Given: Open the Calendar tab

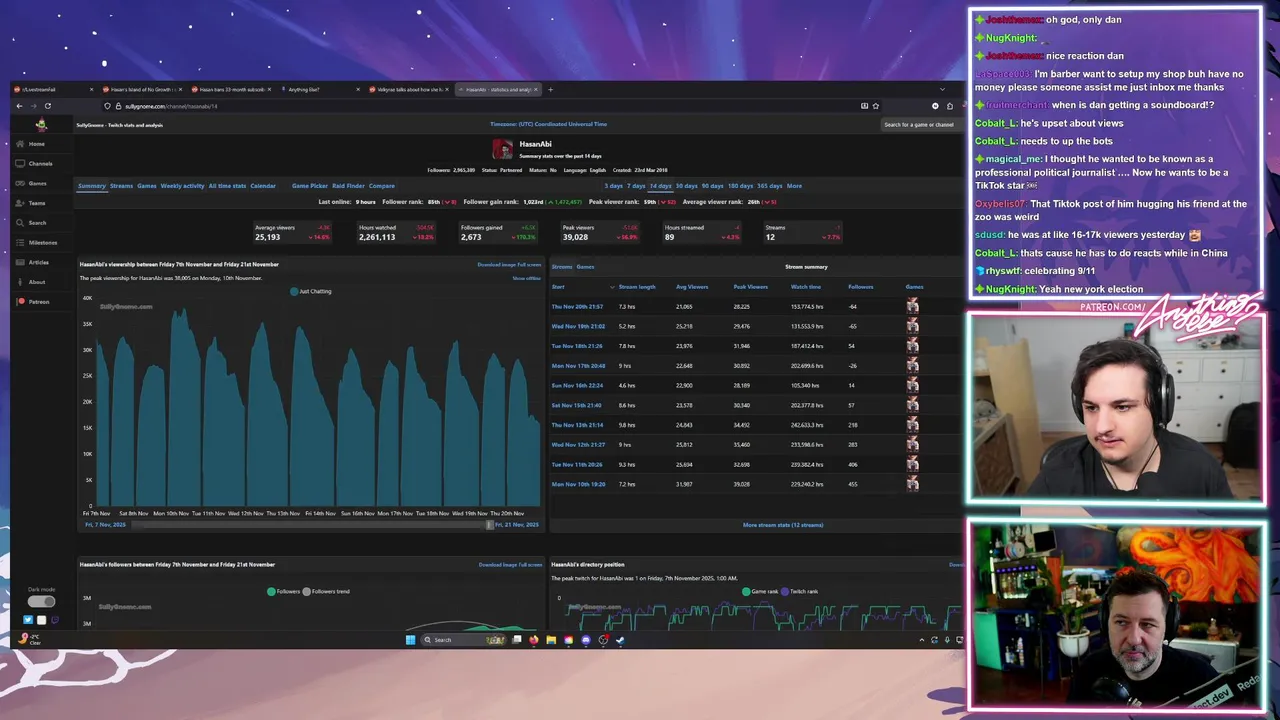Looking at the screenshot, I should point(263,186).
